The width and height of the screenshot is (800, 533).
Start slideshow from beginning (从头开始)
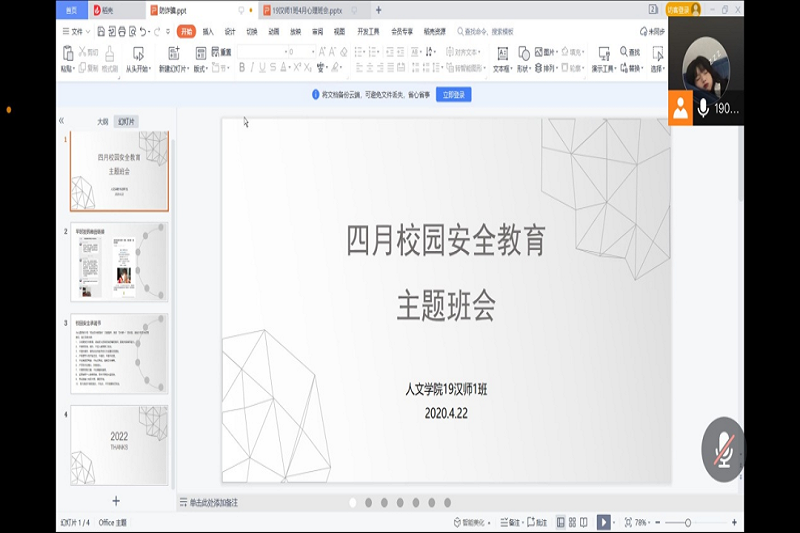(x=137, y=55)
